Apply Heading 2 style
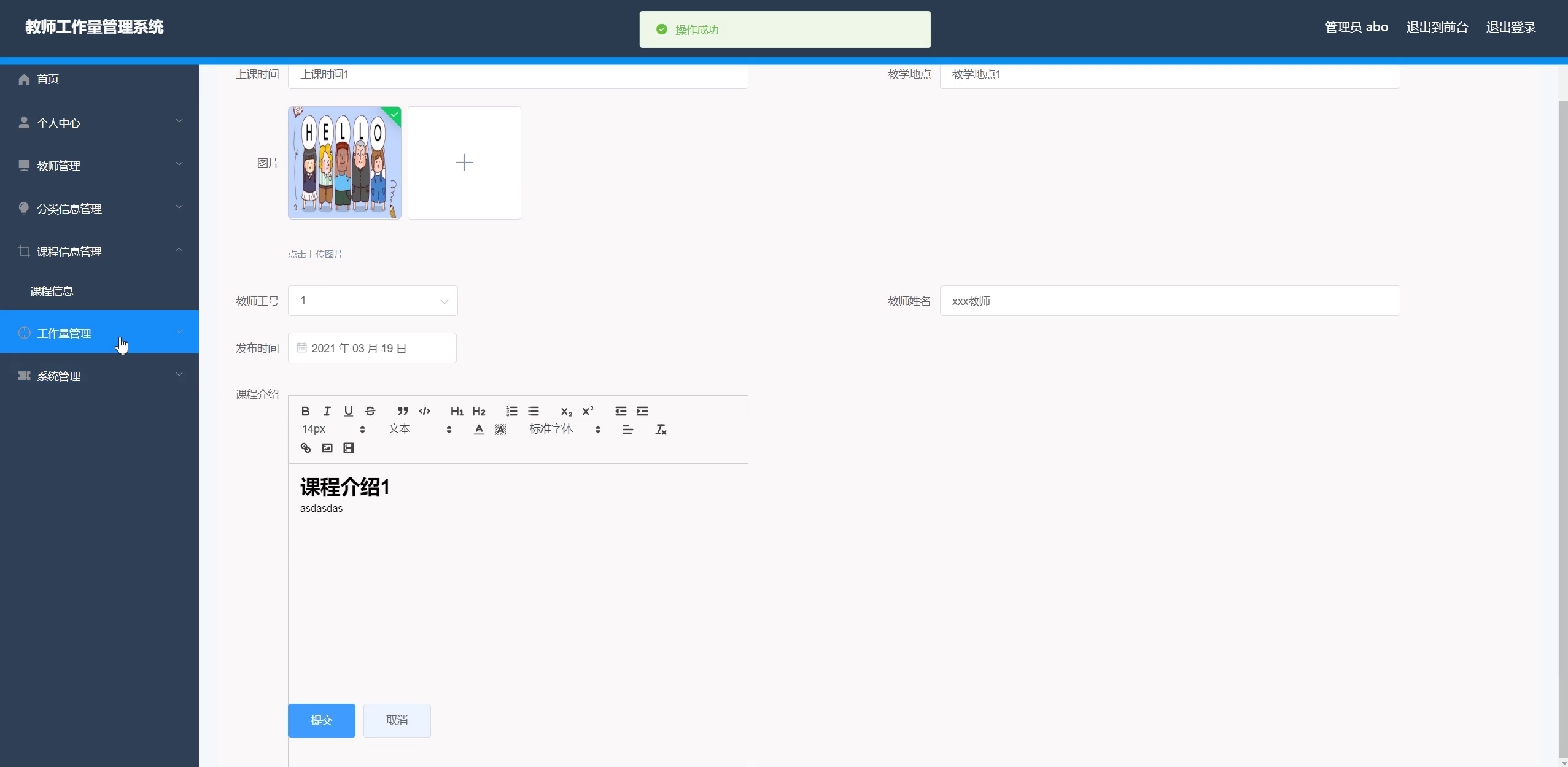This screenshot has width=1568, height=767. pos(478,411)
